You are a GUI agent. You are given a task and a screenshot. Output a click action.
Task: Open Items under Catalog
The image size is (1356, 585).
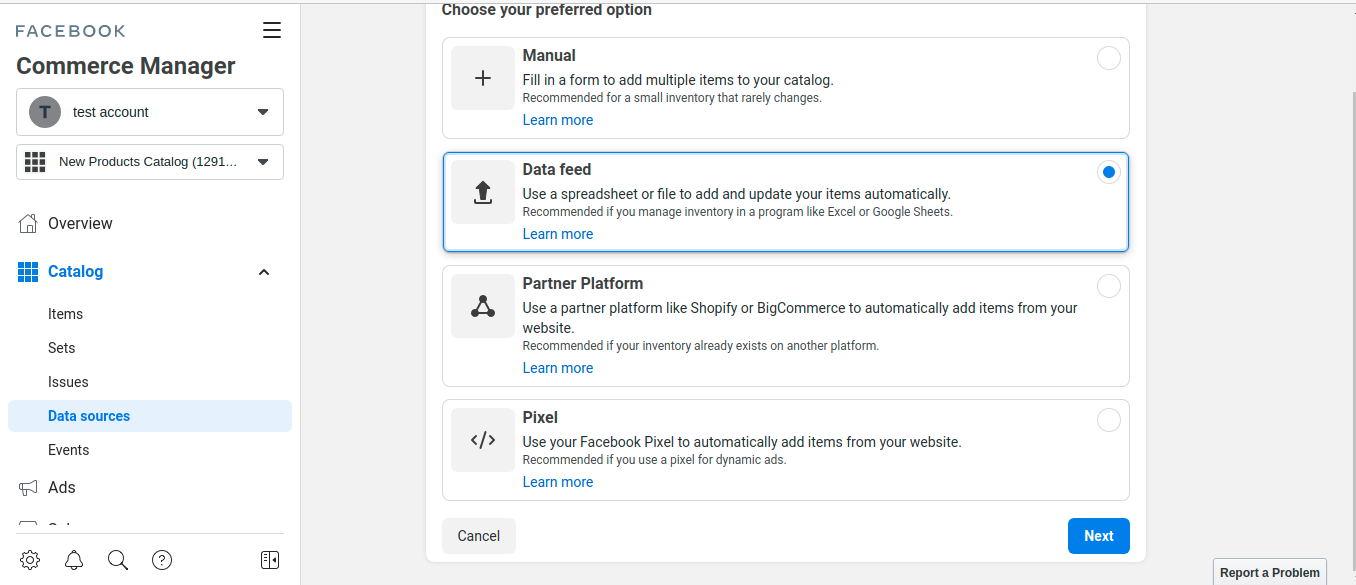(x=65, y=314)
